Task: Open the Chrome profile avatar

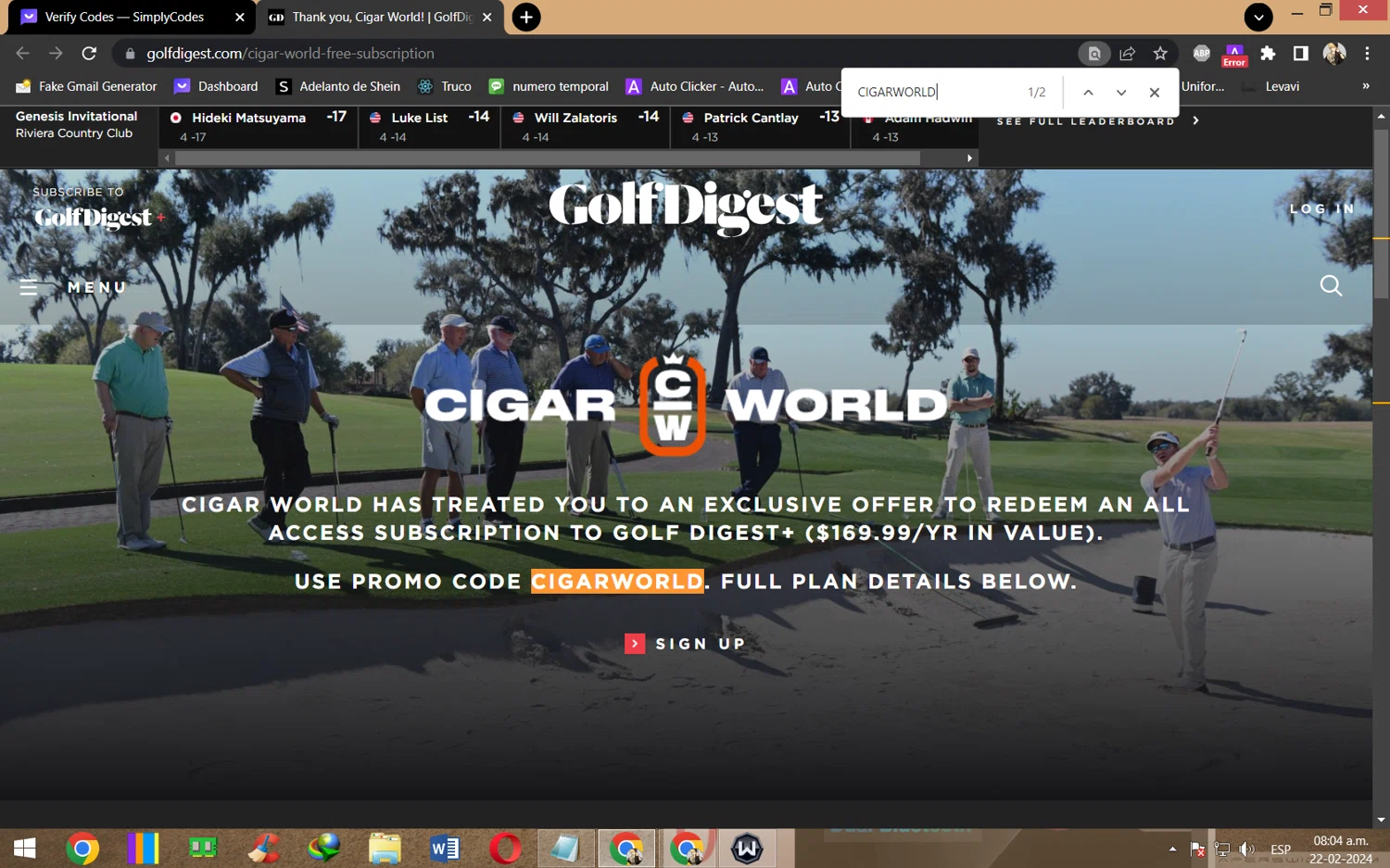Action: point(1334,54)
